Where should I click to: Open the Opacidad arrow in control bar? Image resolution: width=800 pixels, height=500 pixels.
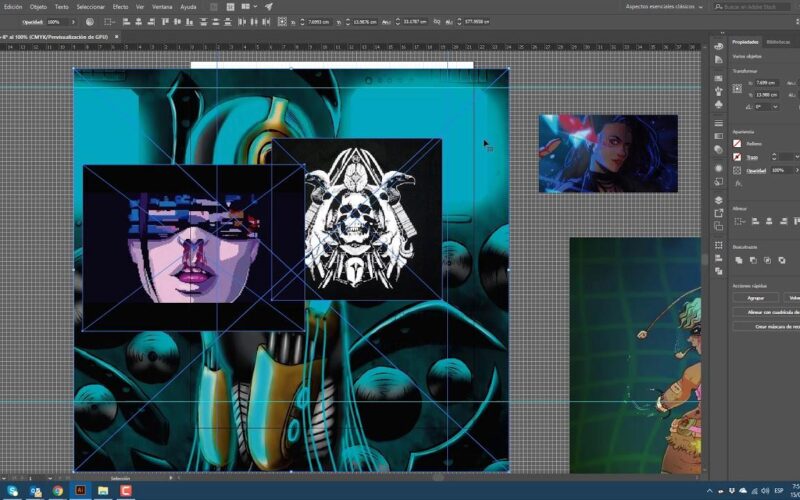click(x=73, y=22)
